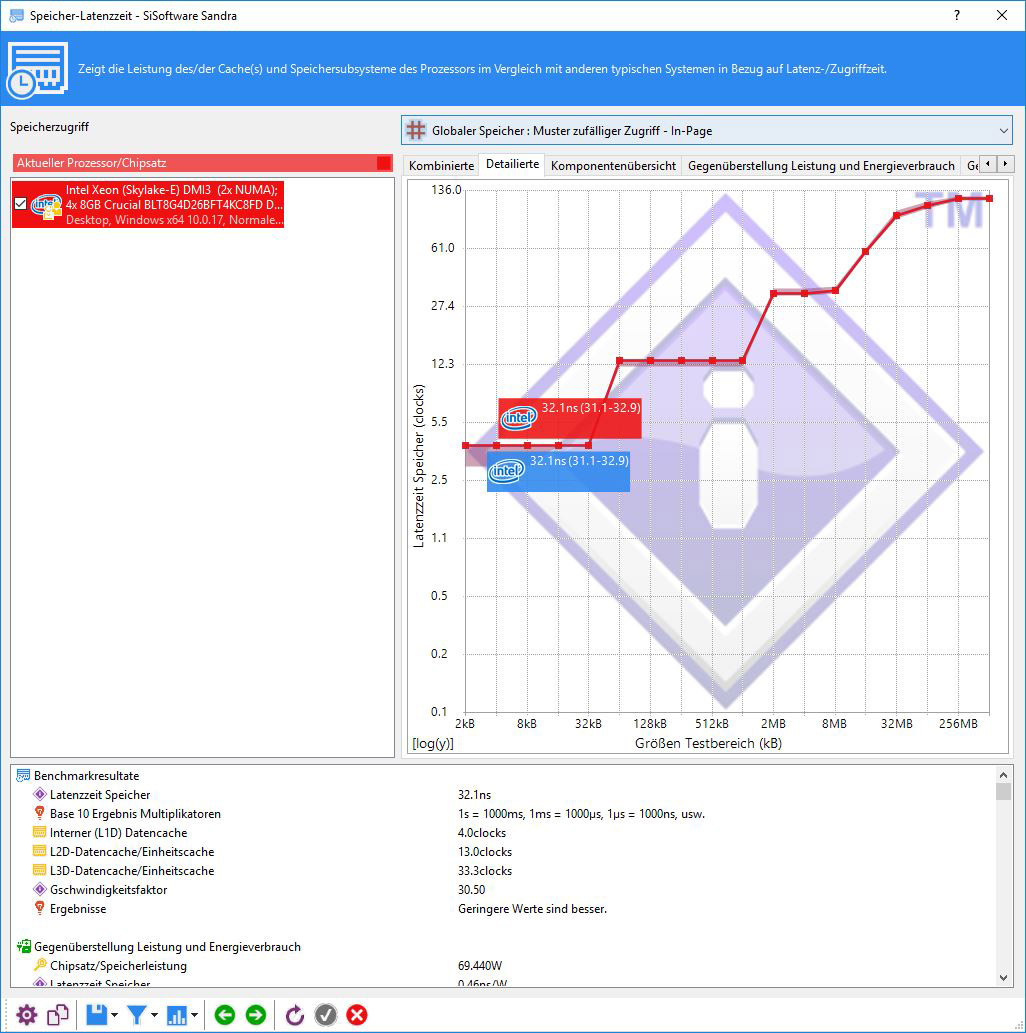Go back with the green left arrow
The width and height of the screenshot is (1026, 1033).
(x=225, y=1015)
